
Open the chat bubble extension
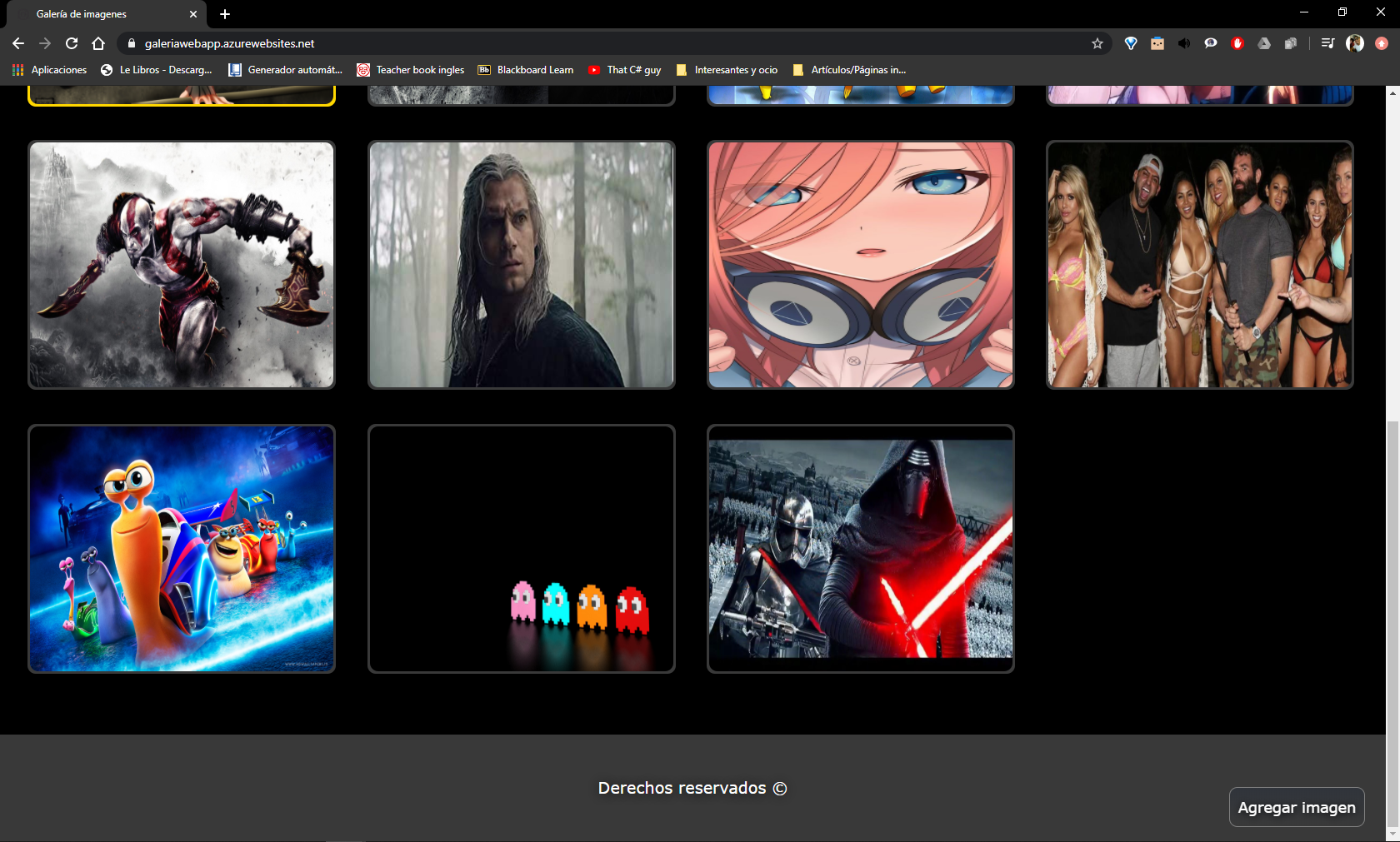coord(1211,43)
